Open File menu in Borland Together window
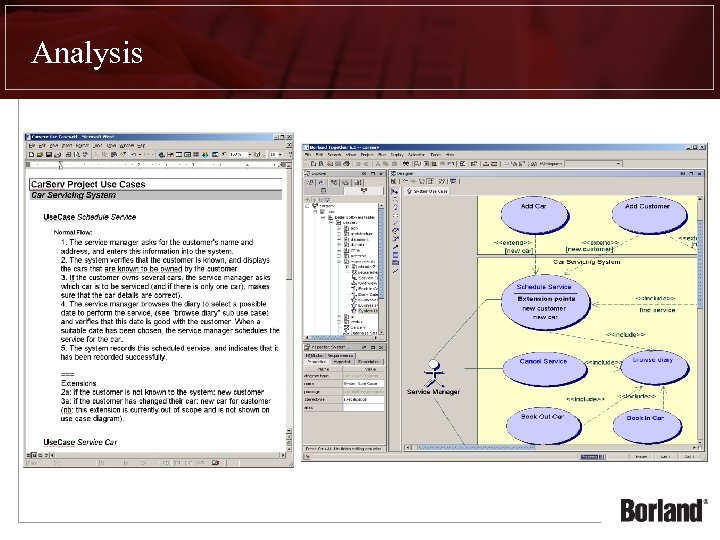 pos(307,155)
